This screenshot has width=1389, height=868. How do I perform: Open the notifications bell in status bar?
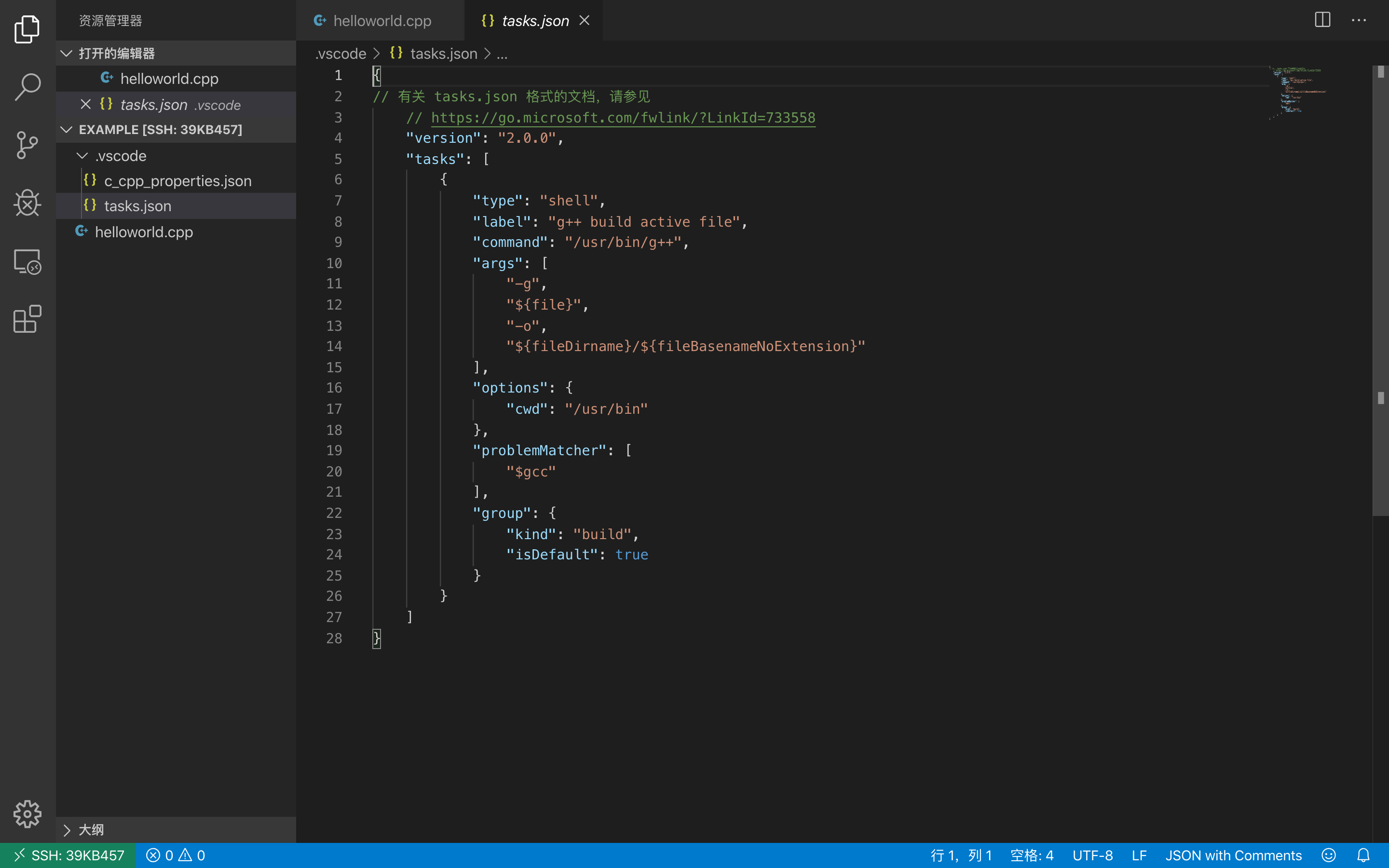[x=1363, y=855]
